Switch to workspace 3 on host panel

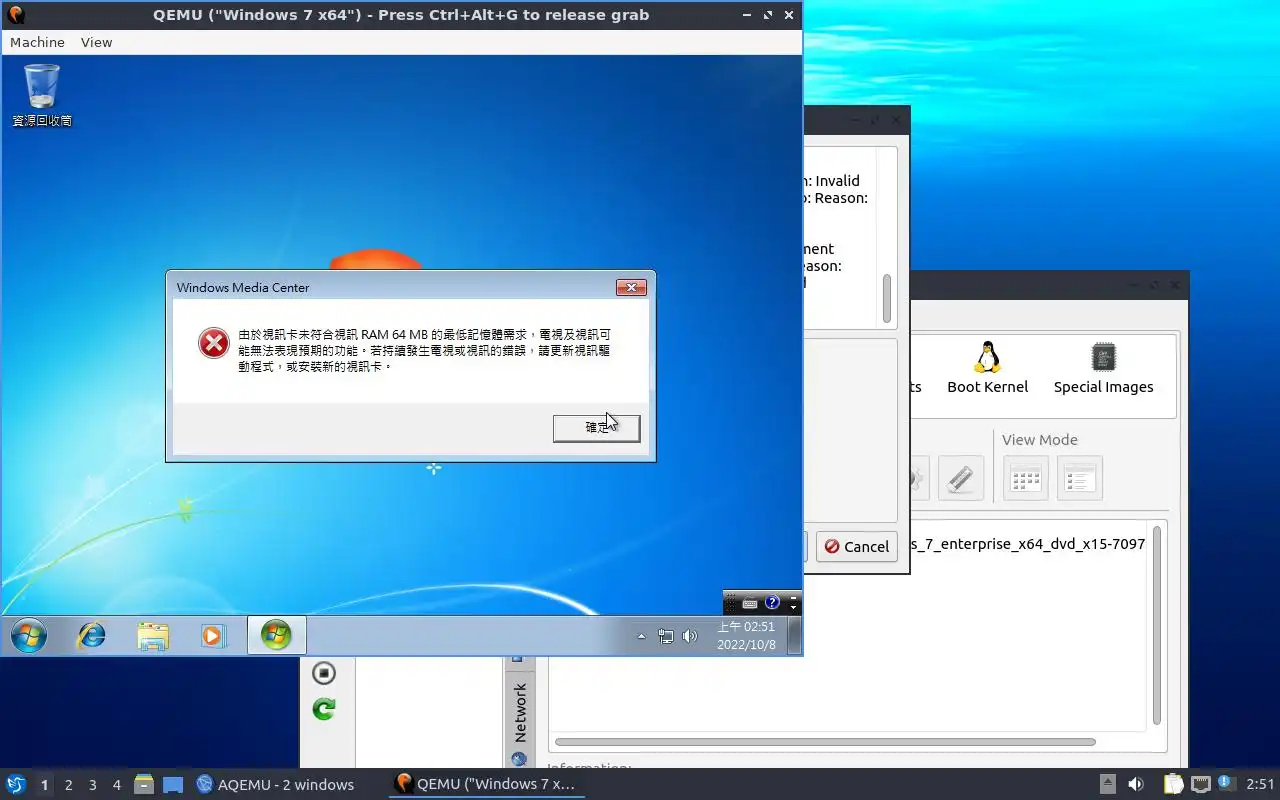point(93,785)
